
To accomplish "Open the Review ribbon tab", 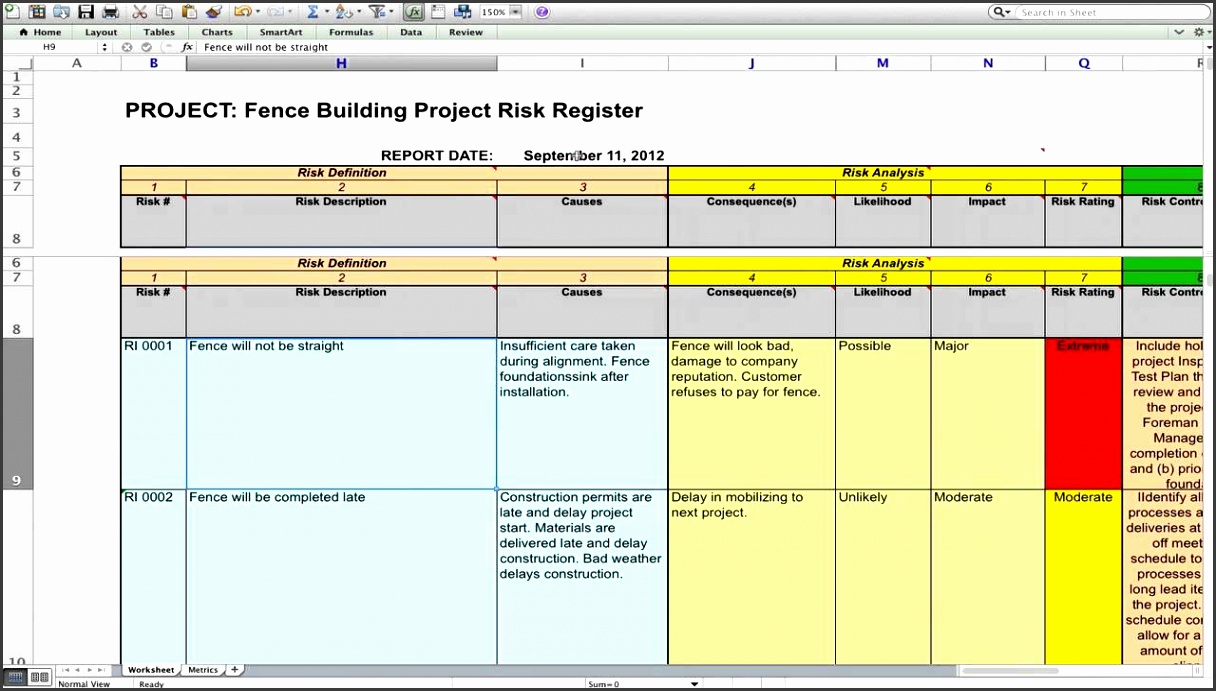I will (x=466, y=31).
